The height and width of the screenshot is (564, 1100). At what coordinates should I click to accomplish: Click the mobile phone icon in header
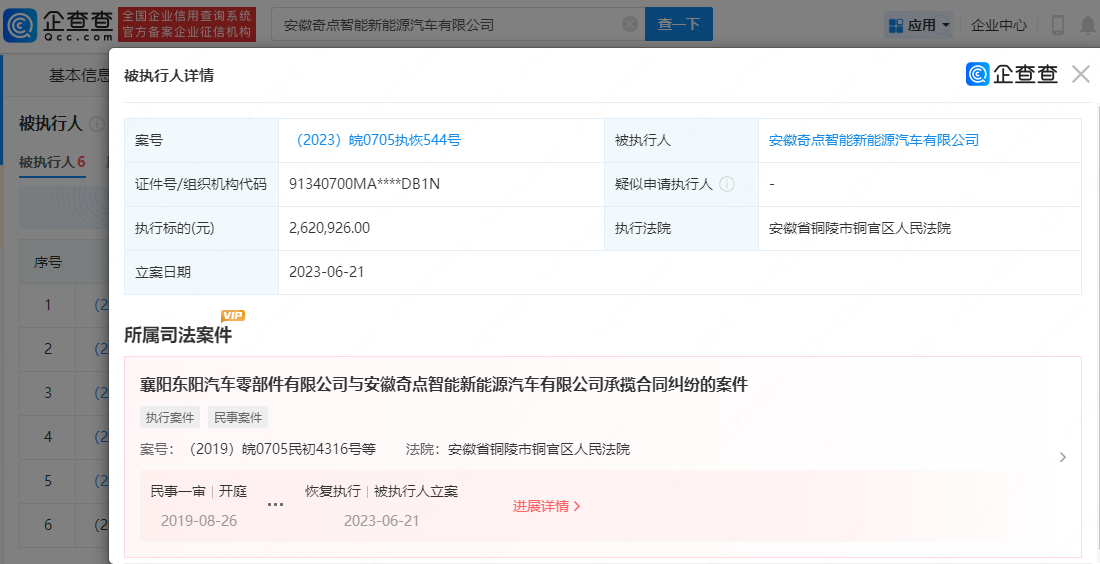[x=1058, y=25]
